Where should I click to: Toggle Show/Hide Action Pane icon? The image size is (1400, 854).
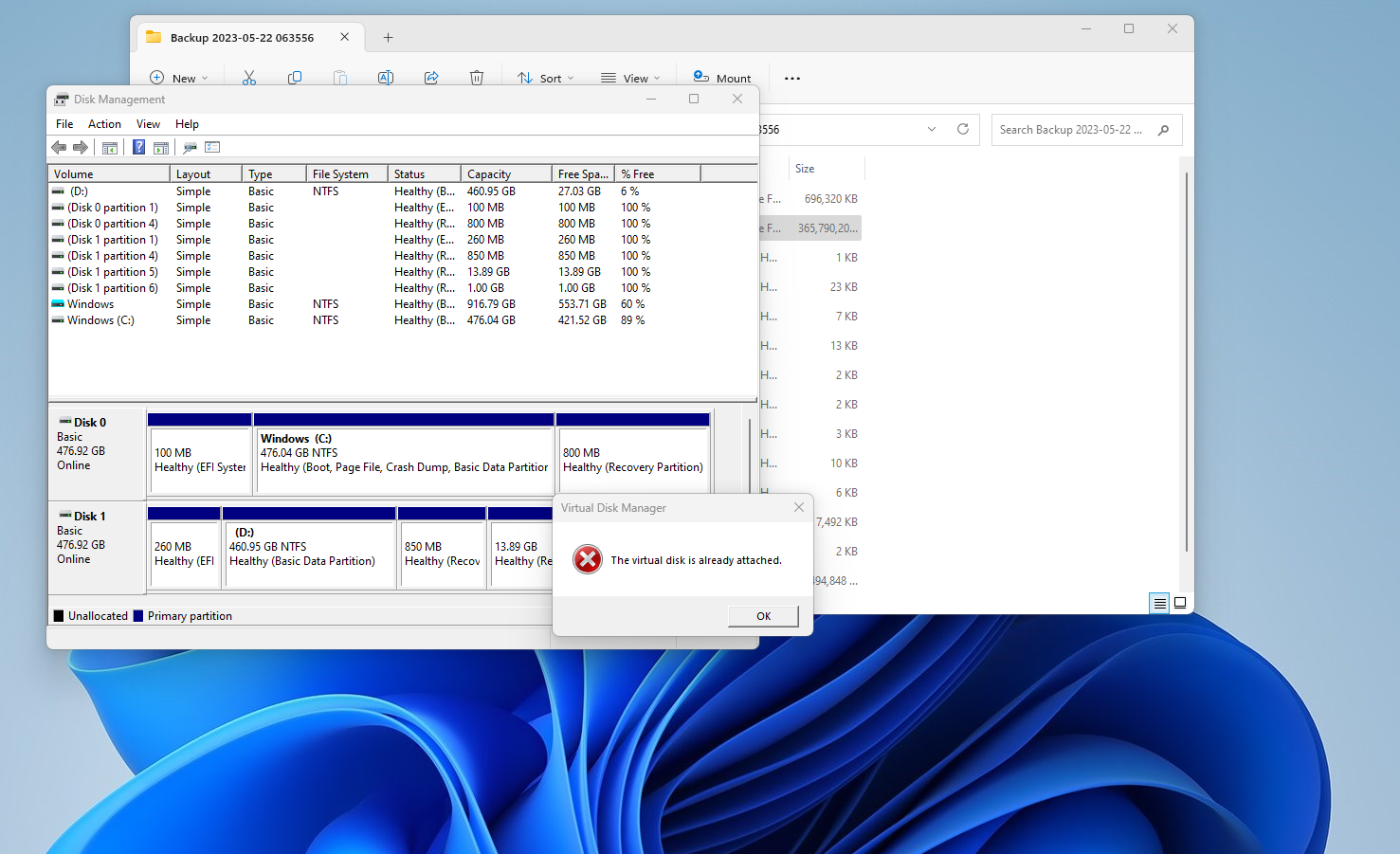(x=161, y=147)
